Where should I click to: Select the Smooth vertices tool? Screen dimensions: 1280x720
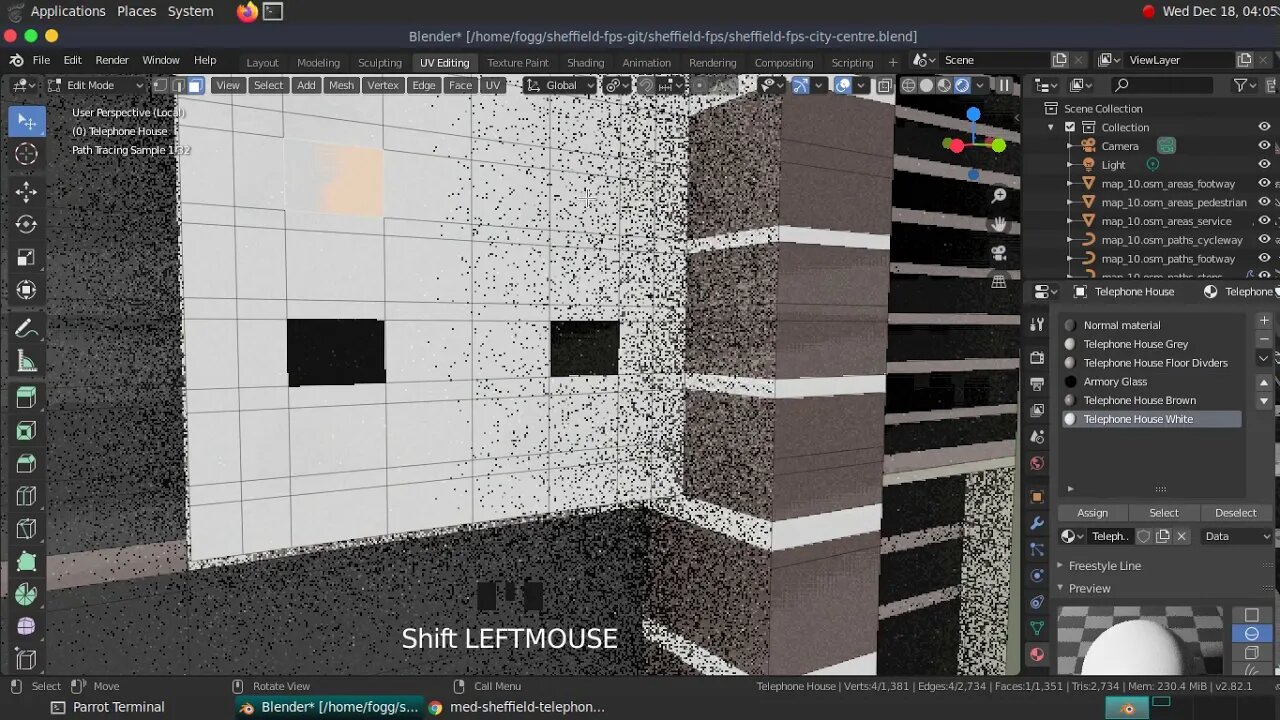(x=27, y=627)
